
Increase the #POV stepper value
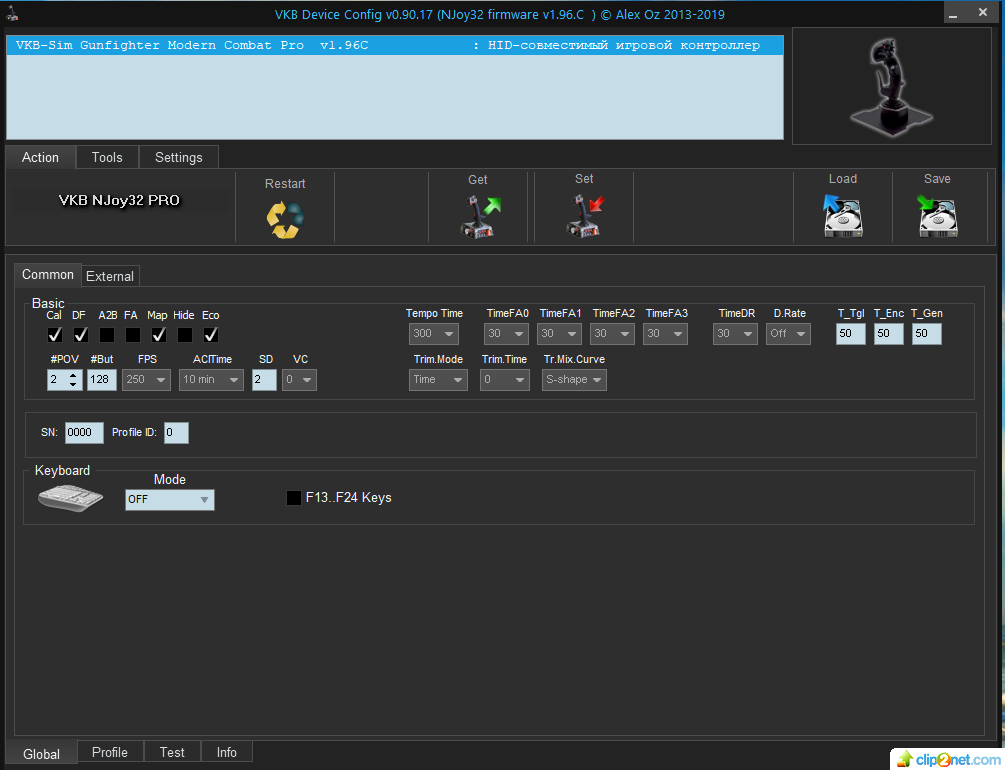(x=74, y=375)
